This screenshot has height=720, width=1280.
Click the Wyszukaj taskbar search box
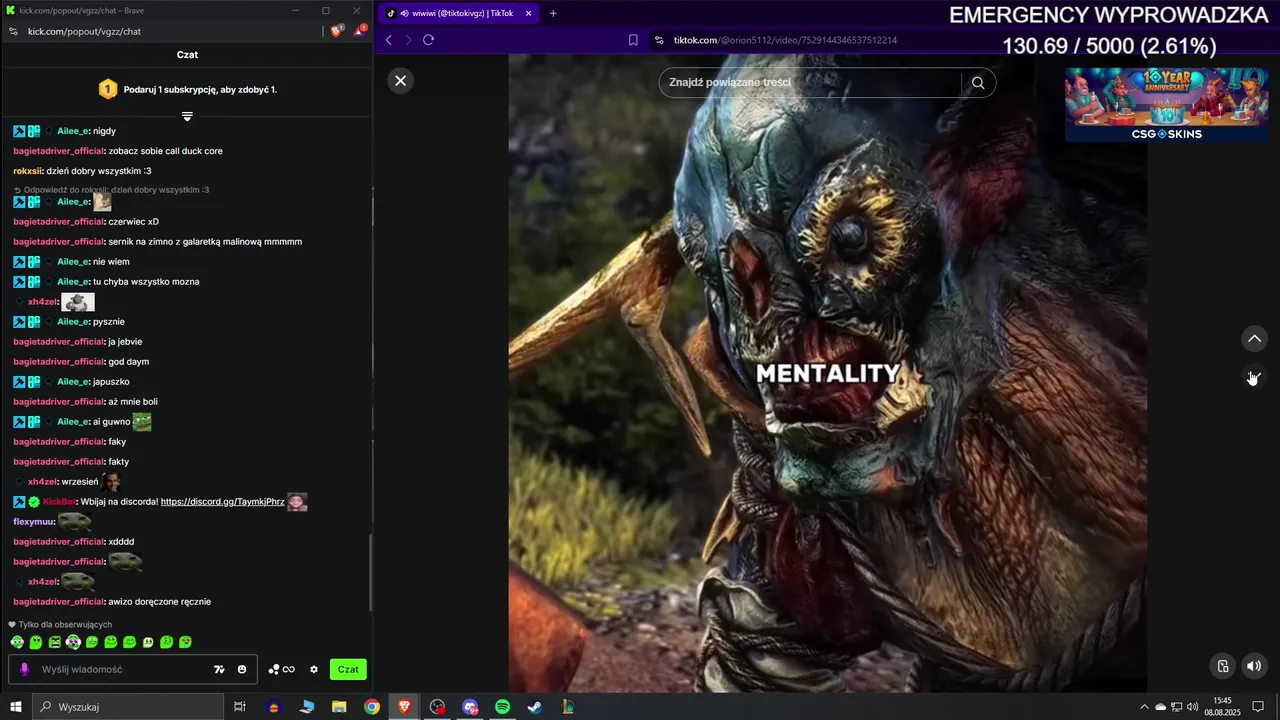(128, 707)
